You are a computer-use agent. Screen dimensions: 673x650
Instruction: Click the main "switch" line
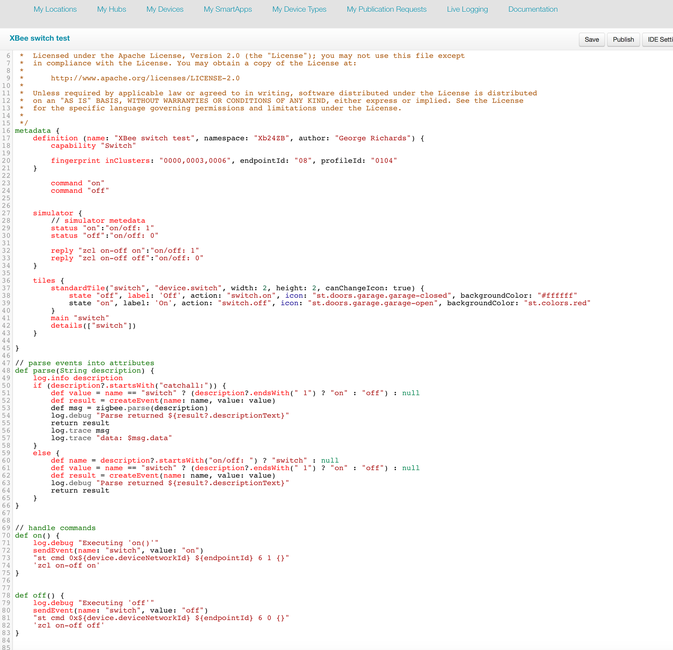click(x=80, y=318)
